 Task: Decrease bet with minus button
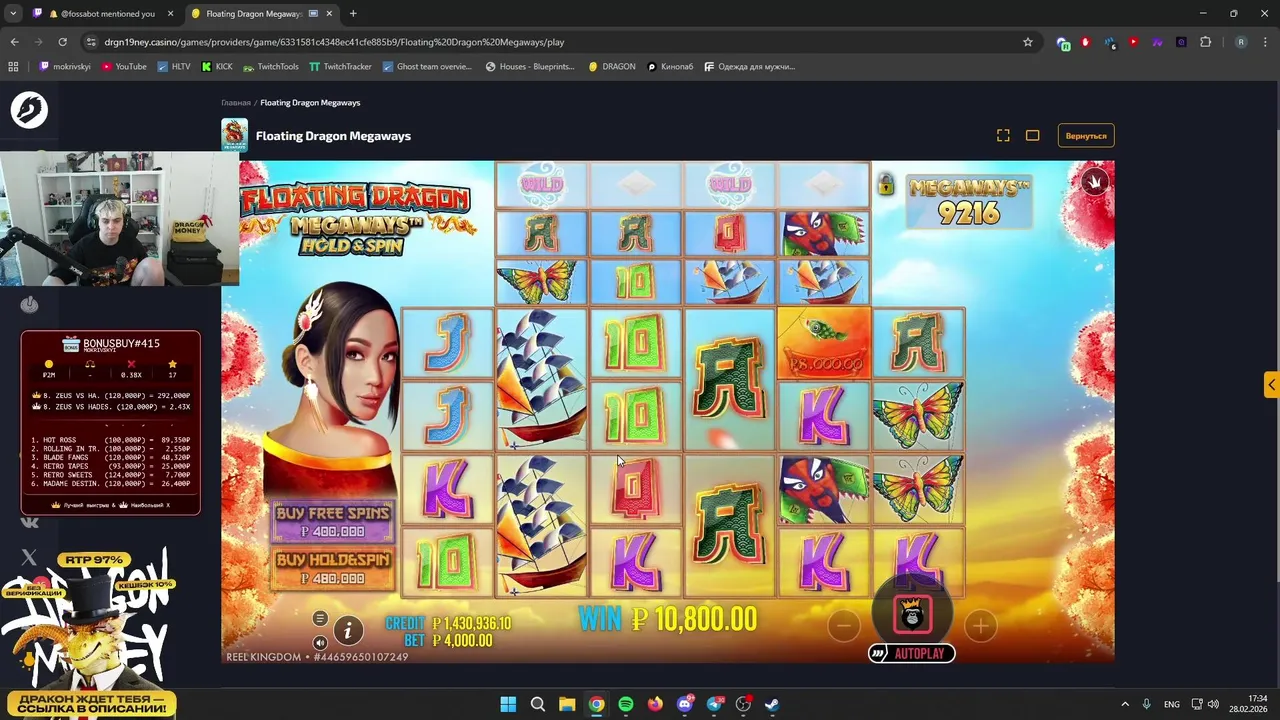point(843,626)
